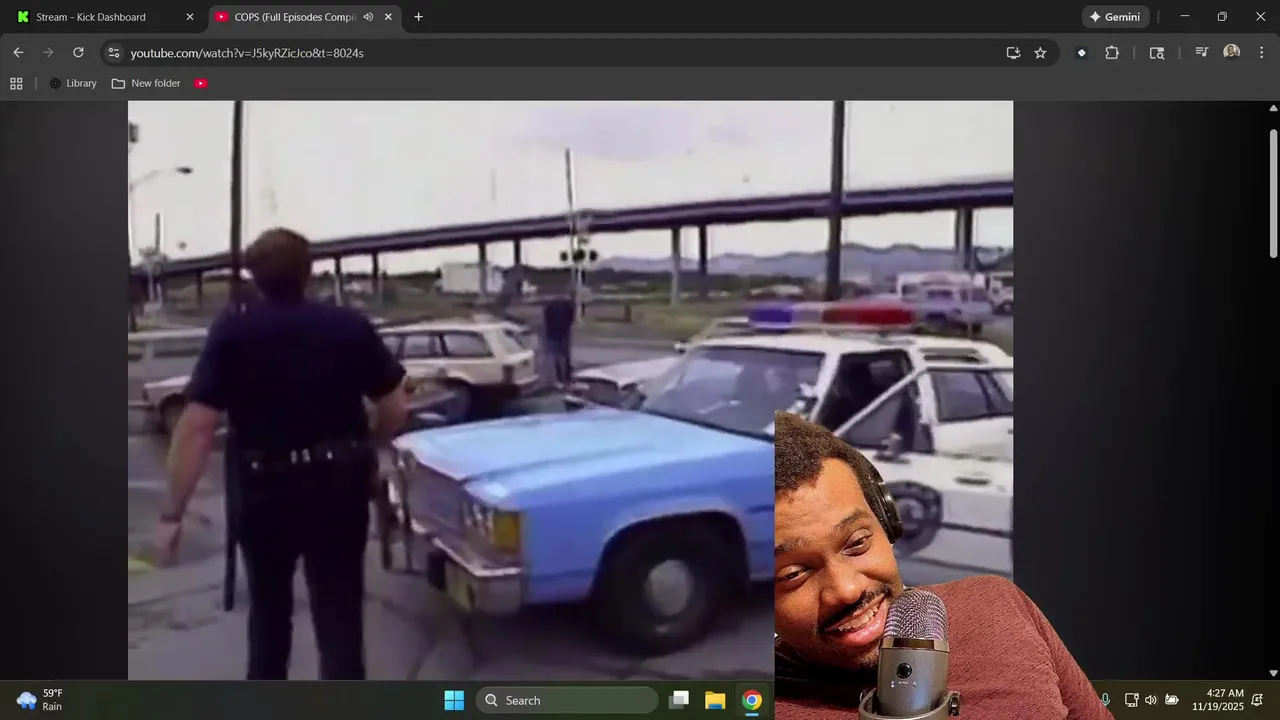The width and height of the screenshot is (1280, 720).
Task: Open the volume tray icon
Action: pos(1151,700)
